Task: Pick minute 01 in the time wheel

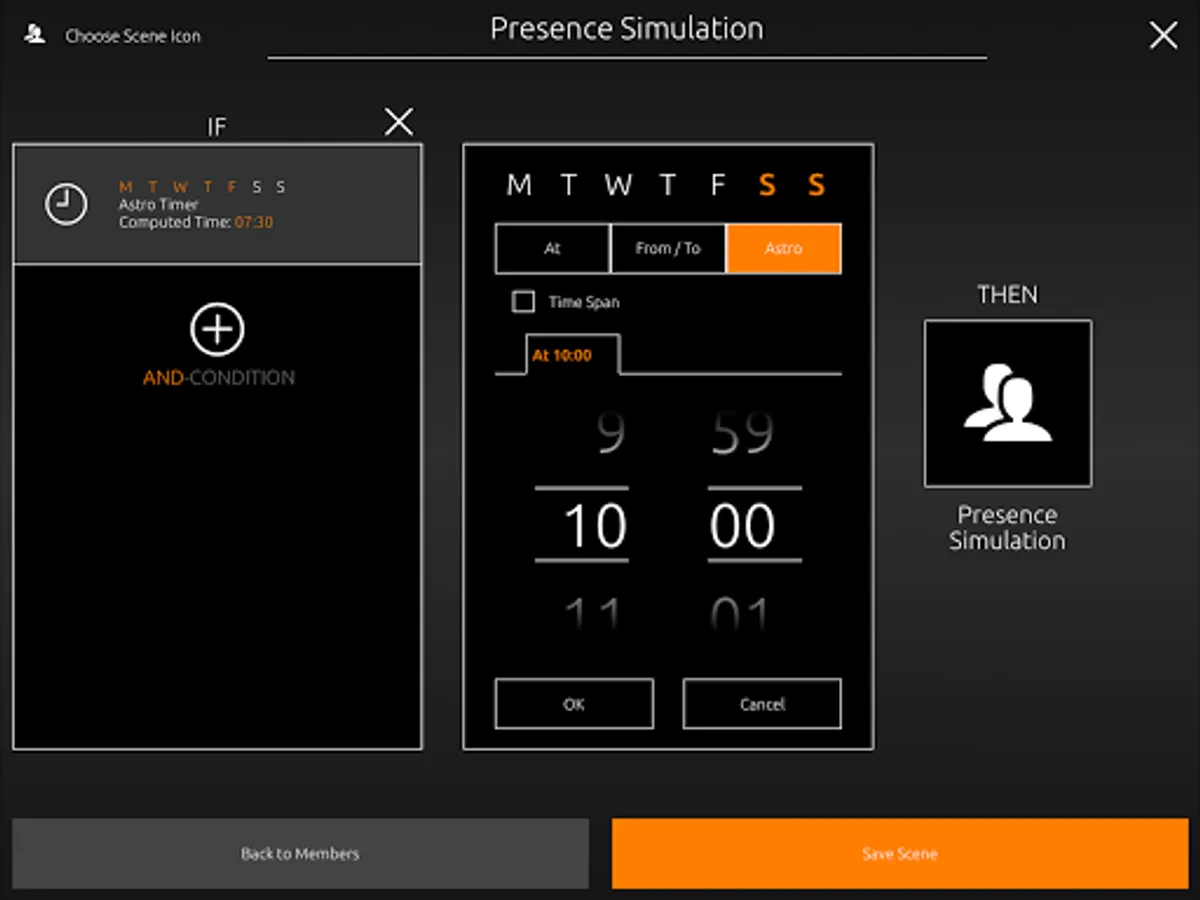Action: pos(742,612)
